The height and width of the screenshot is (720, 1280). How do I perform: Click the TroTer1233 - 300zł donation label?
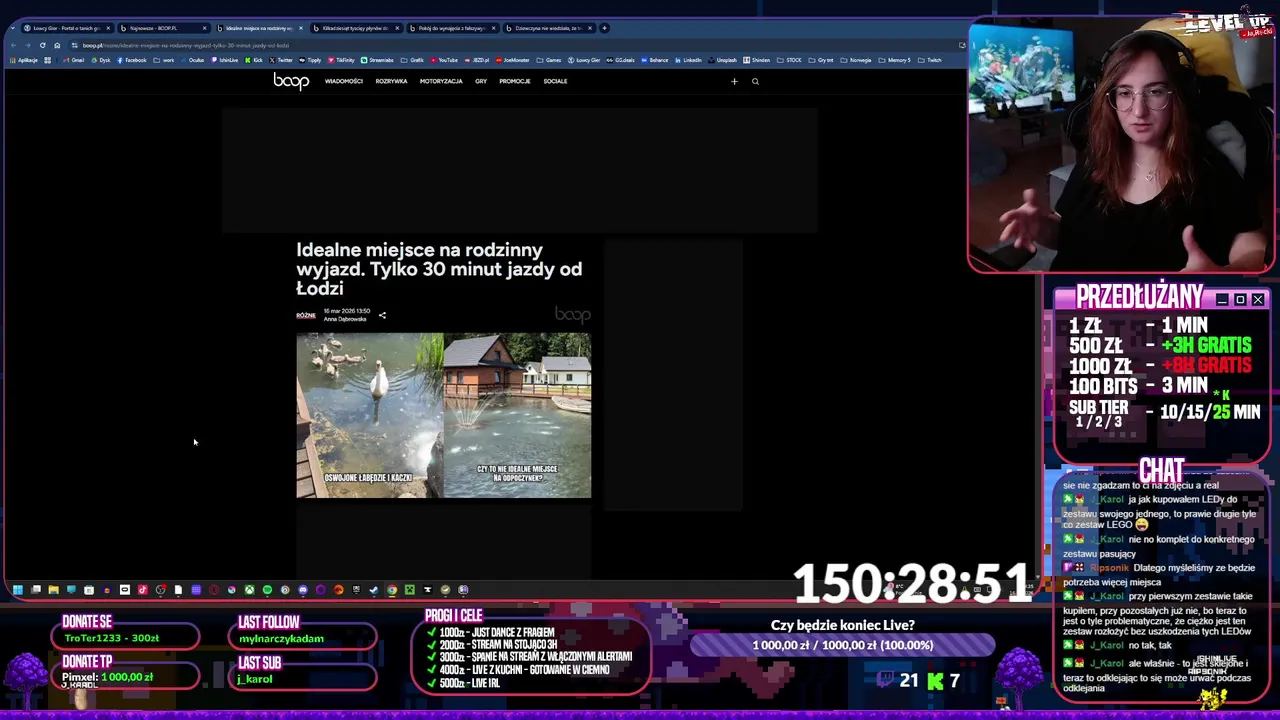point(112,638)
